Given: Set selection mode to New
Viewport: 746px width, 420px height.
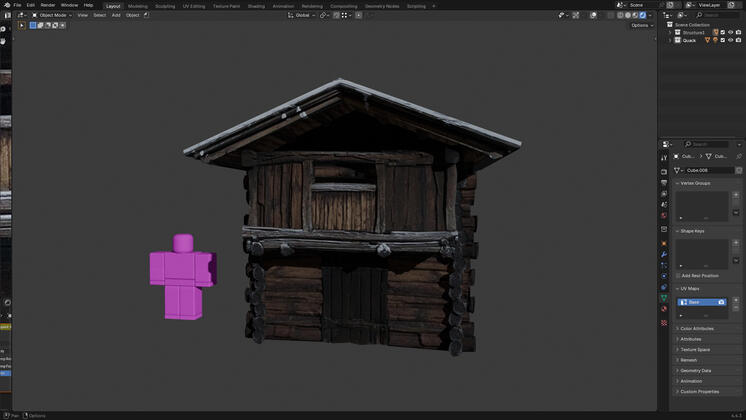Looking at the screenshot, I should pos(33,25).
